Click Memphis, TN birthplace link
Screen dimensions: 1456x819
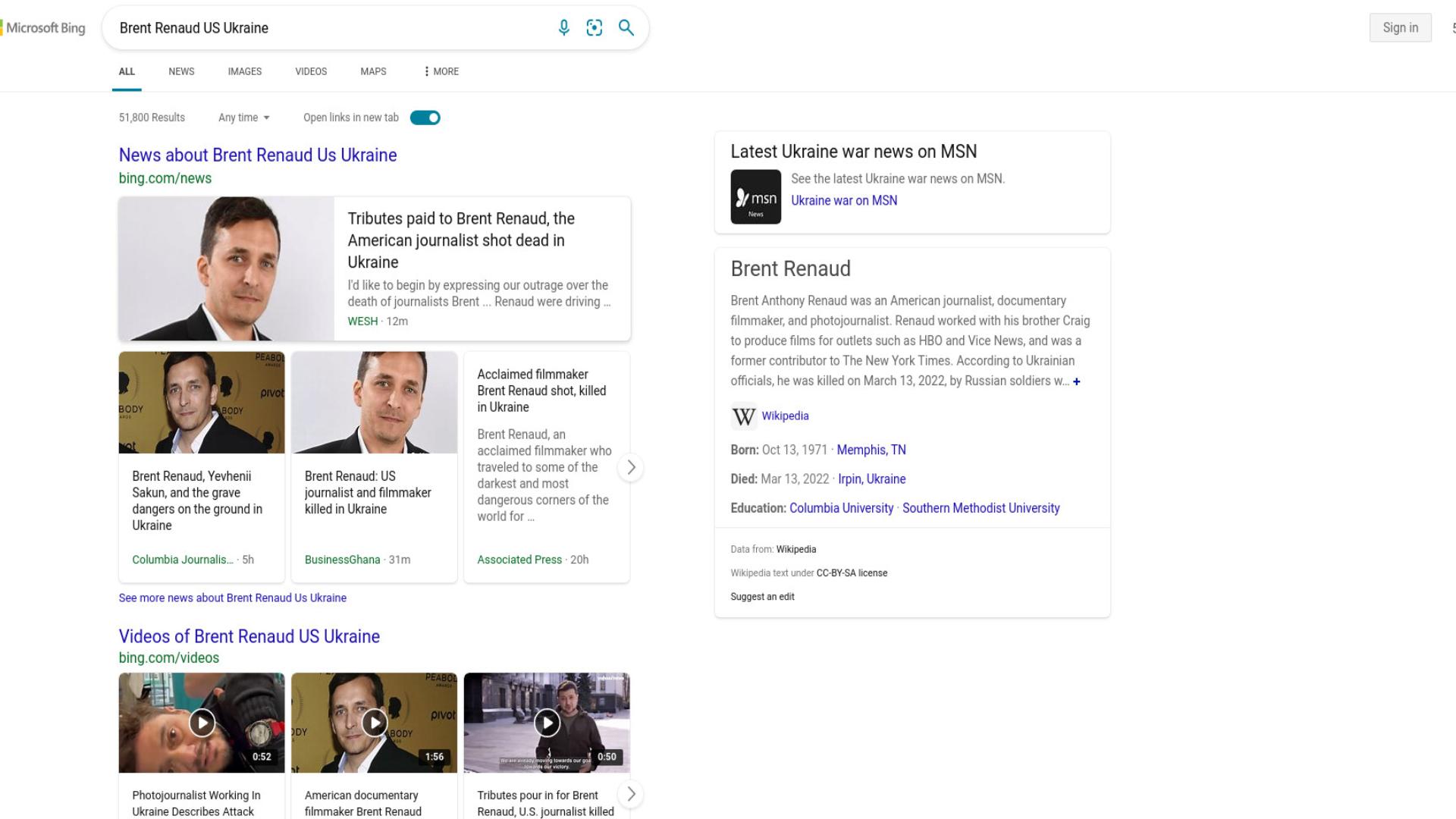871,450
